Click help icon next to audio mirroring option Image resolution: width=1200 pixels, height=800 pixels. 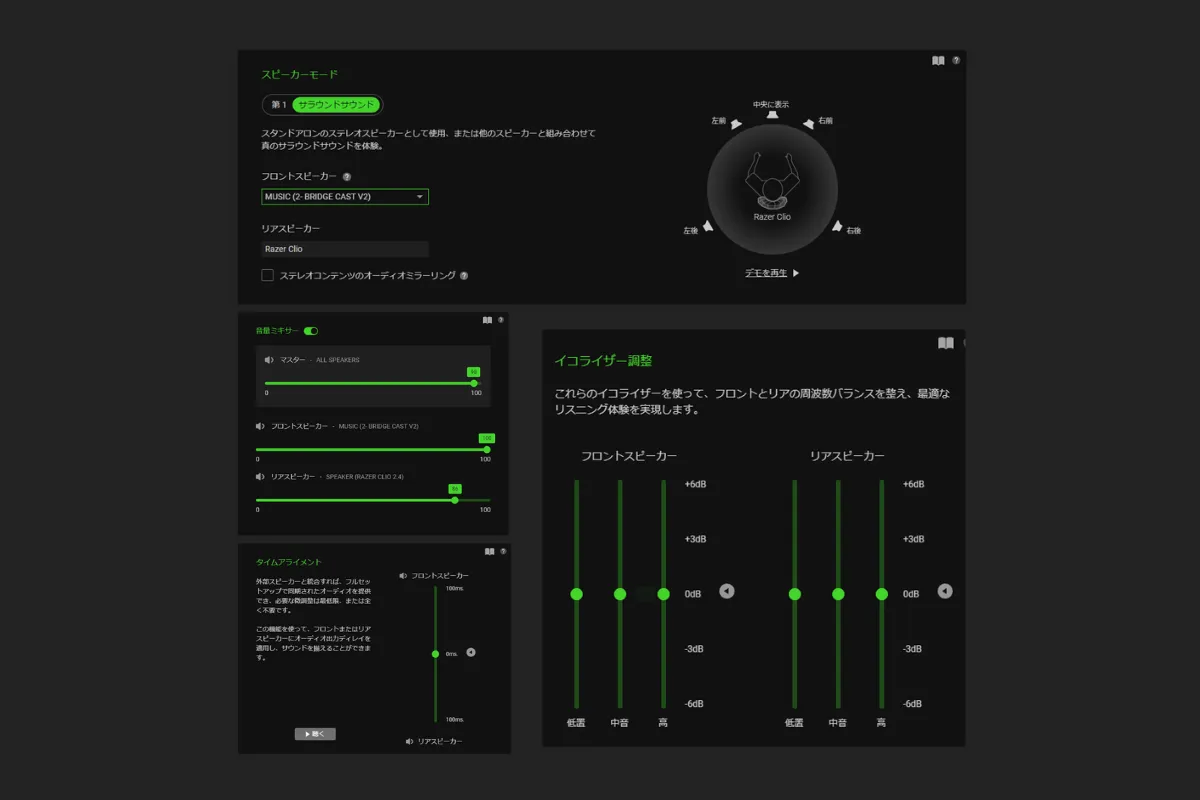click(x=464, y=276)
